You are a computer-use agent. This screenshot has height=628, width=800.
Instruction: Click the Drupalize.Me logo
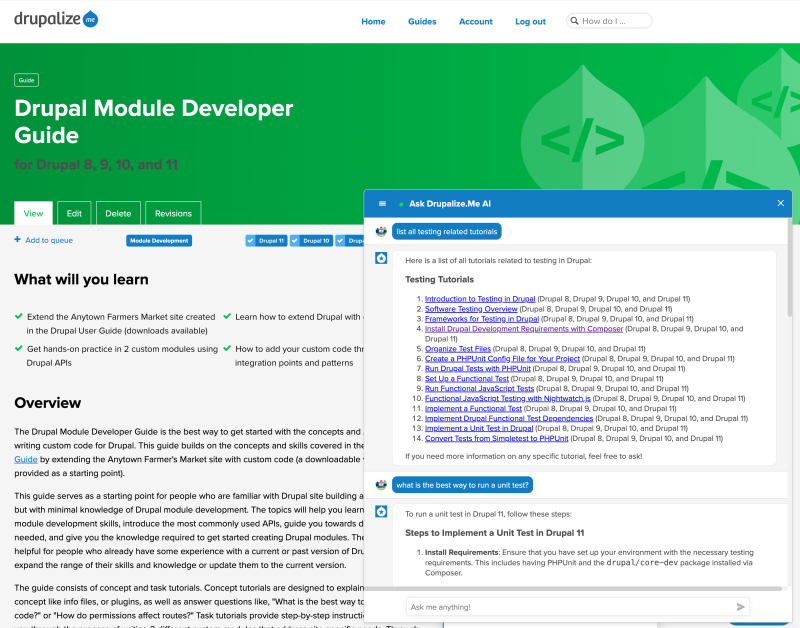point(56,19)
